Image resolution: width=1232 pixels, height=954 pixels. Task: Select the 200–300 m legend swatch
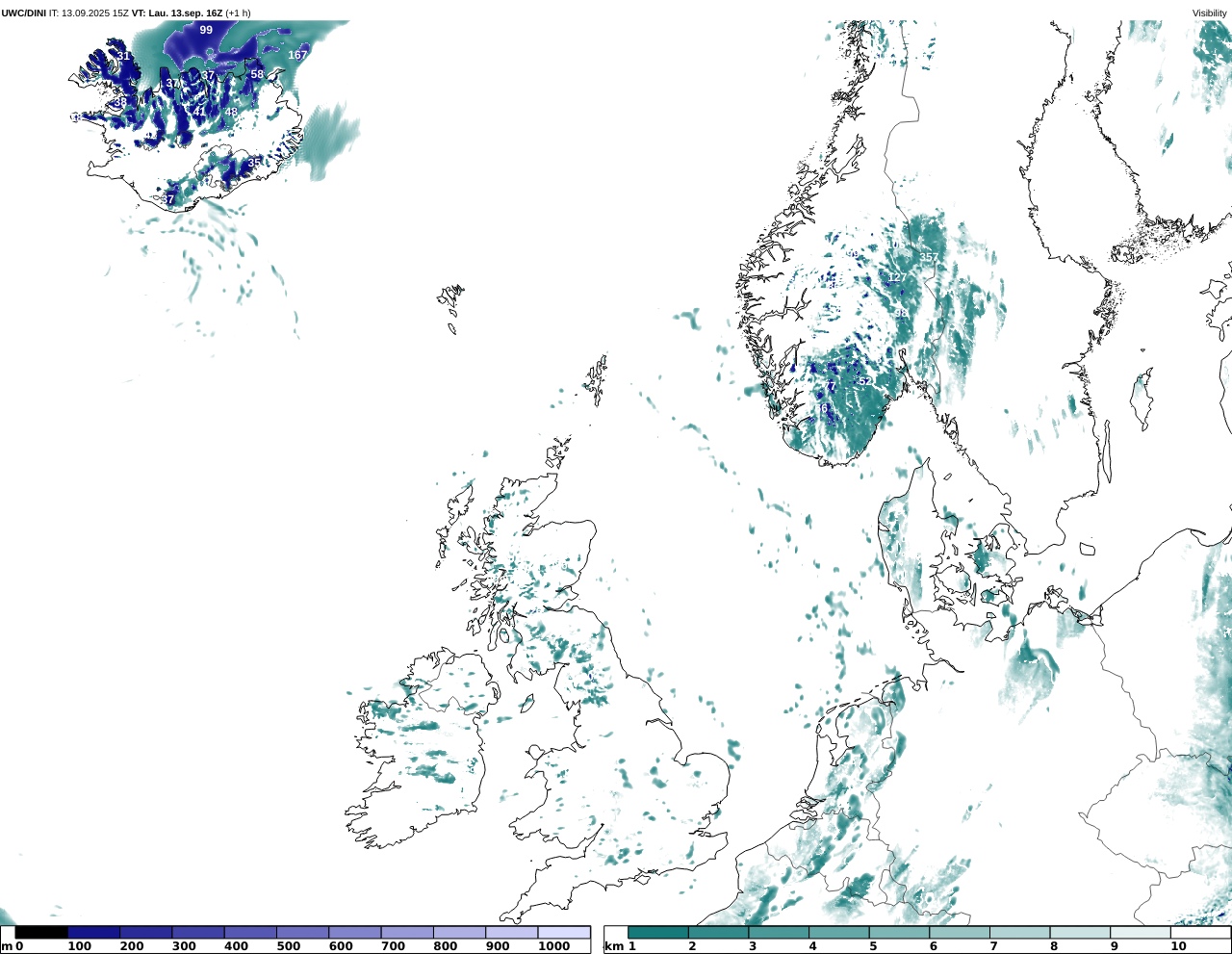tap(145, 932)
